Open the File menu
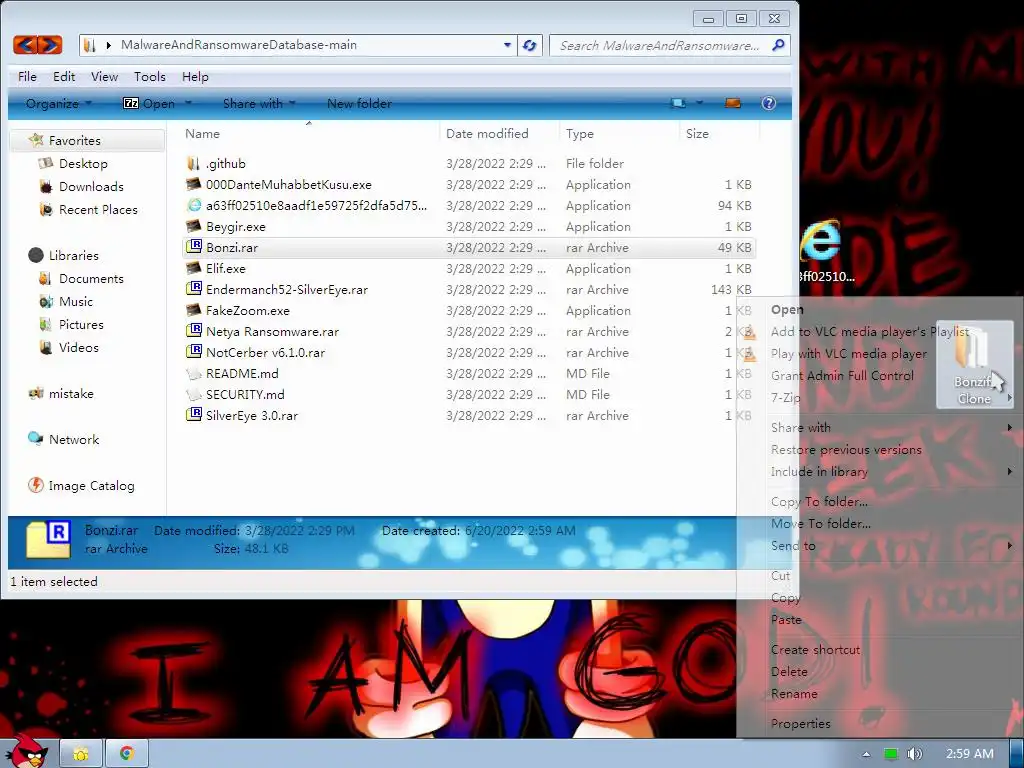Screen dimensions: 1024x768 pyautogui.click(x=27, y=76)
